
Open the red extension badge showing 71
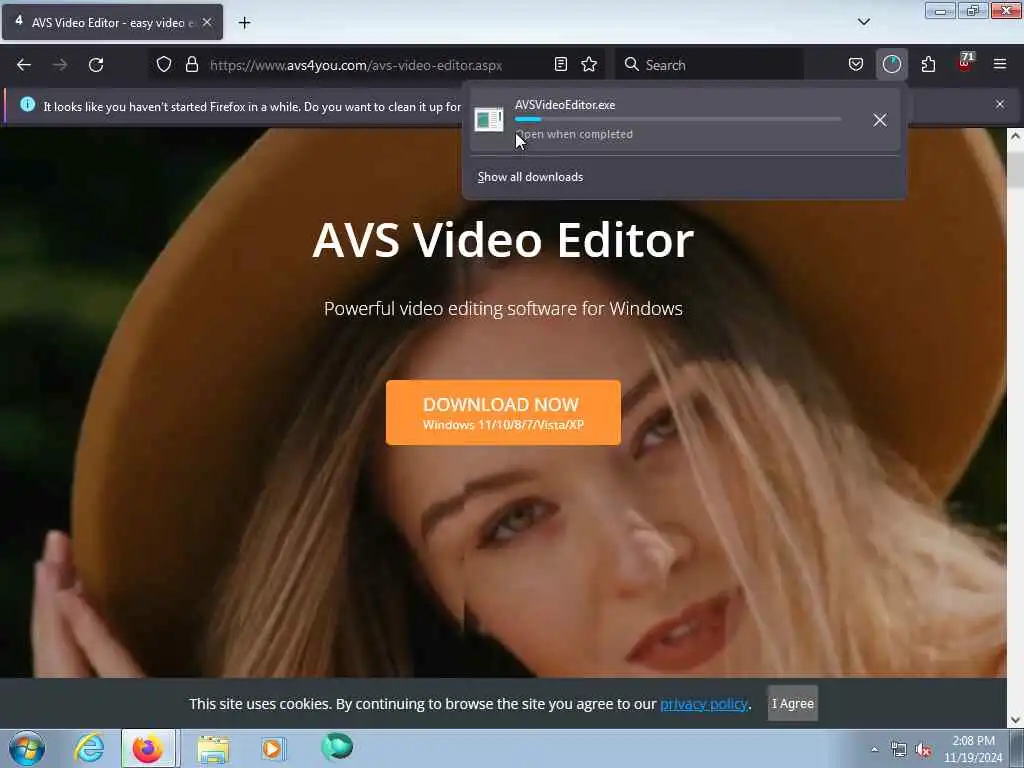tap(965, 63)
